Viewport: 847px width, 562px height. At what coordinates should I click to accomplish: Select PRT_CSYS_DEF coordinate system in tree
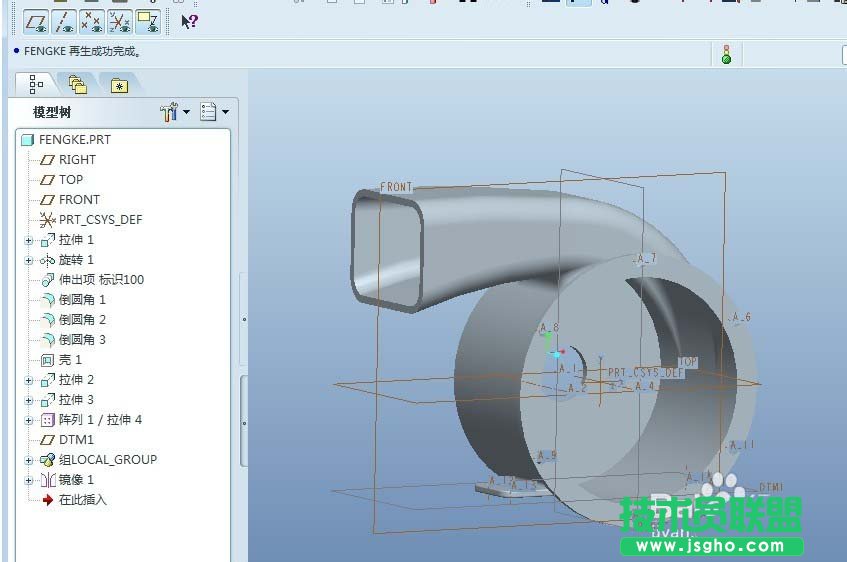coord(100,220)
